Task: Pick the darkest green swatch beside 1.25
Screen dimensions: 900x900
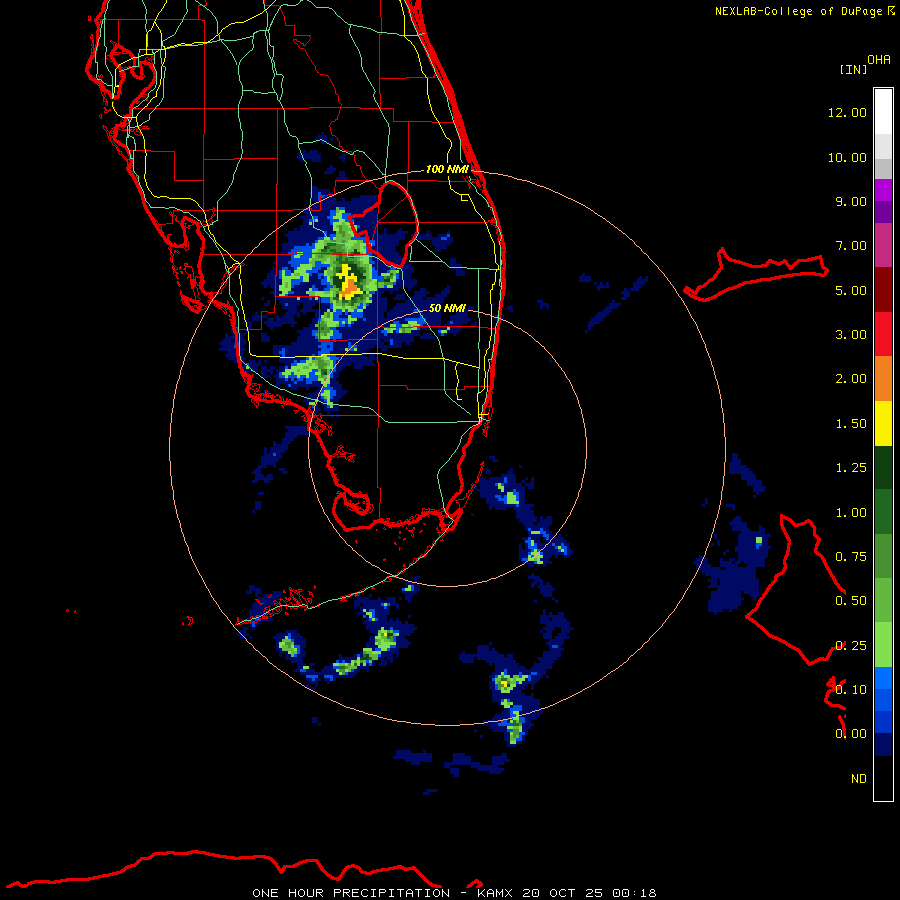Action: coord(883,467)
